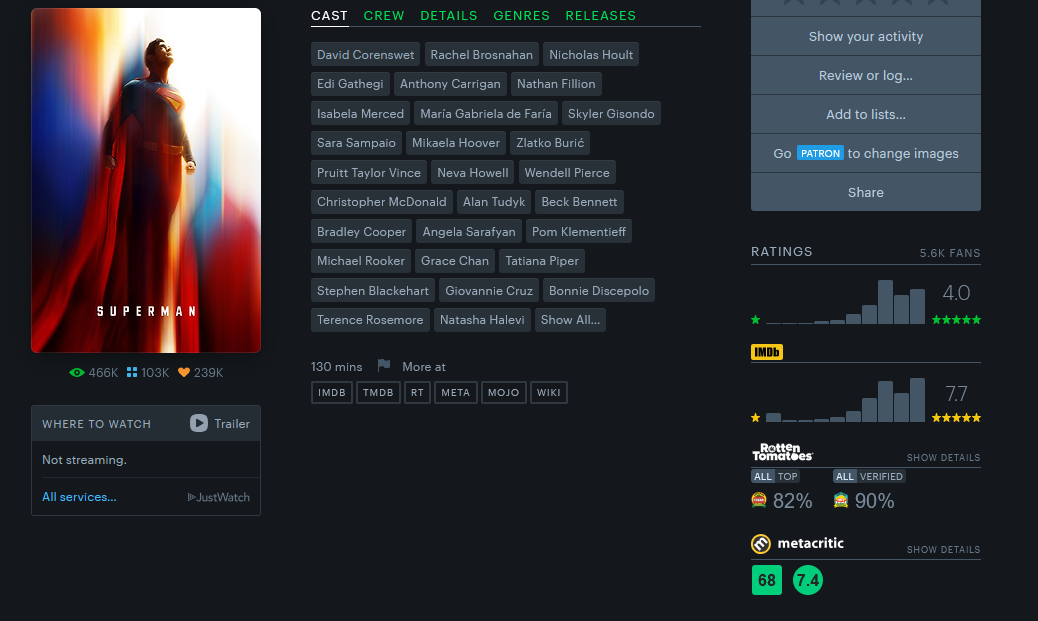Viewport: 1038px width, 621px height.
Task: Click the blue grid lists-count icon
Action: [x=132, y=373]
